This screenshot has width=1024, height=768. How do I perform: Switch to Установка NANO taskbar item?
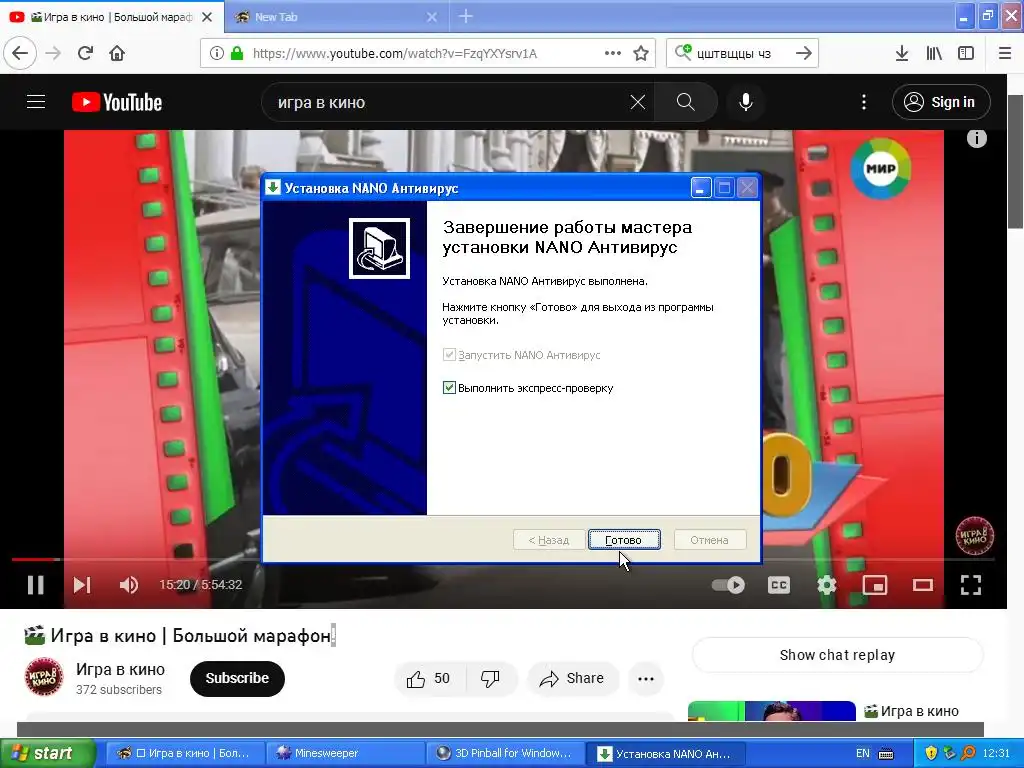(x=665, y=753)
